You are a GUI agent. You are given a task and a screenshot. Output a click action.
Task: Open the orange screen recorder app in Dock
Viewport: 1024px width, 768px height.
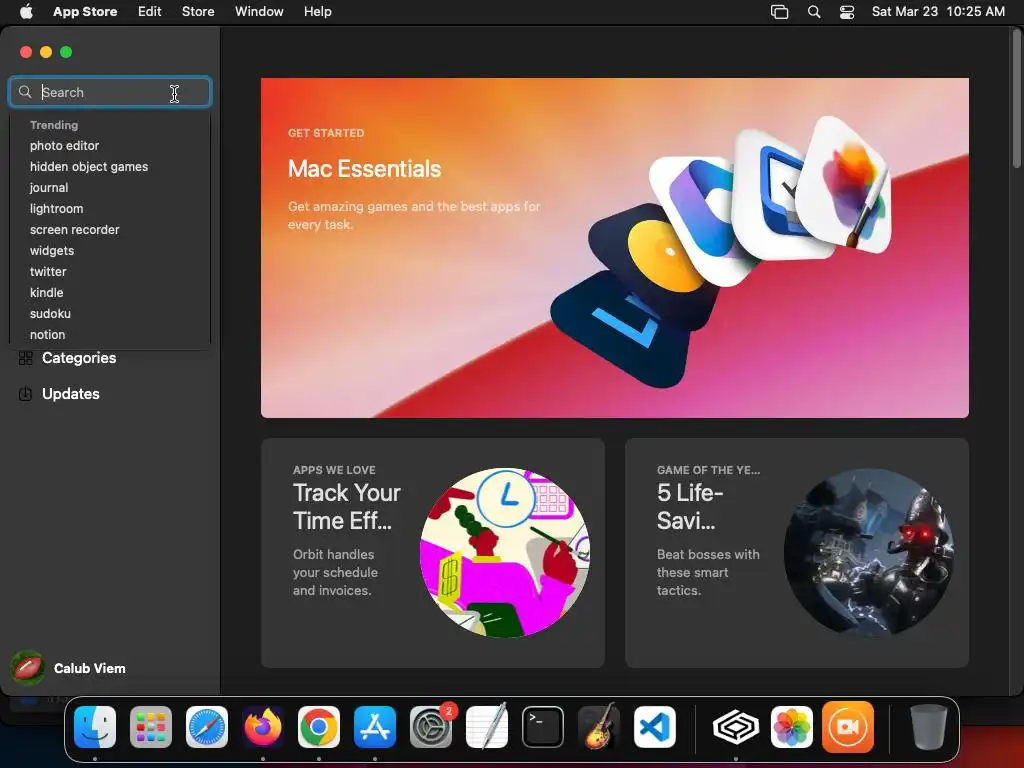[848, 727]
